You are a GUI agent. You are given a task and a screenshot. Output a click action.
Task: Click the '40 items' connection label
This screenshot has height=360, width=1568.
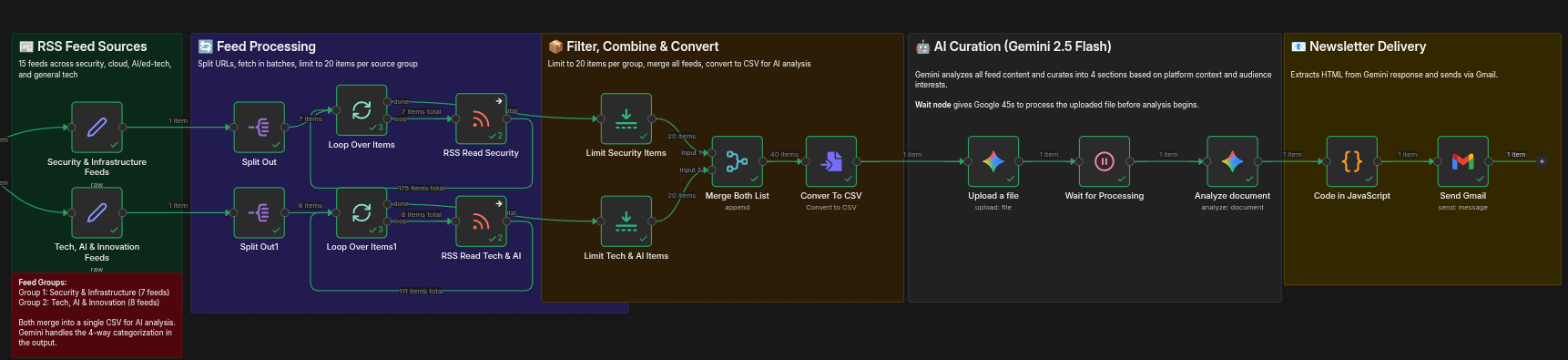(x=784, y=154)
